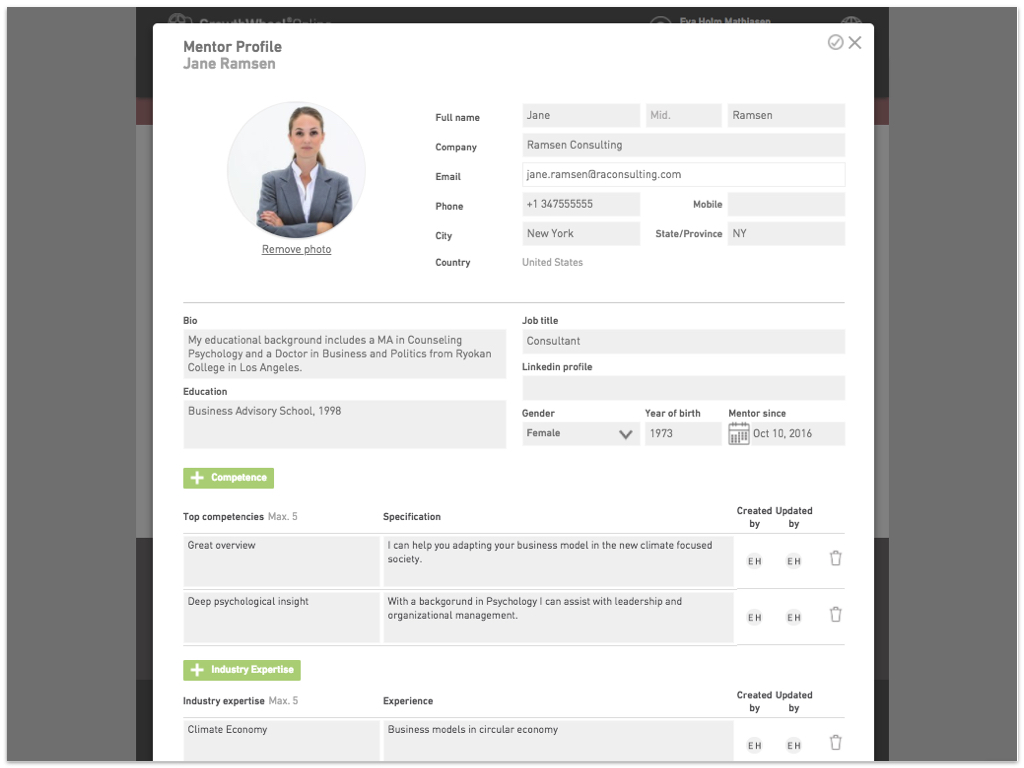This screenshot has height=768, width=1024.
Task: Click Jane Ramsen's profile photo
Action: tap(296, 170)
